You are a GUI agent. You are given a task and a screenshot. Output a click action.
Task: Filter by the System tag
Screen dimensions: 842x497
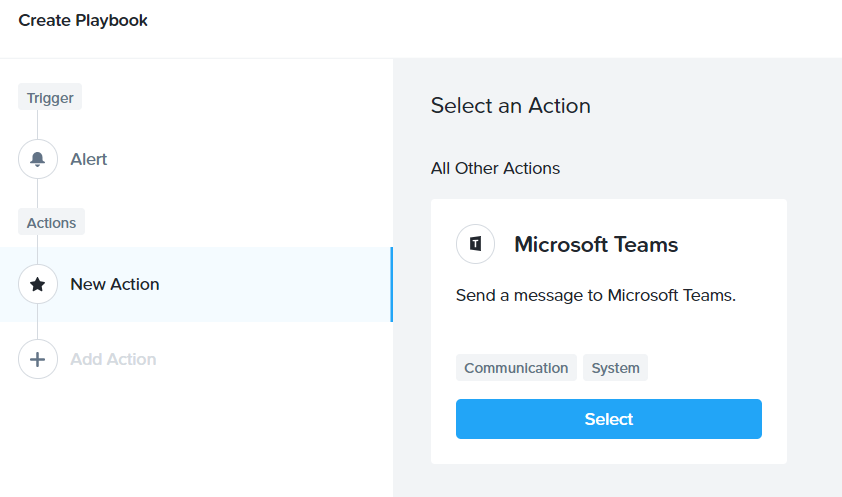coord(615,368)
